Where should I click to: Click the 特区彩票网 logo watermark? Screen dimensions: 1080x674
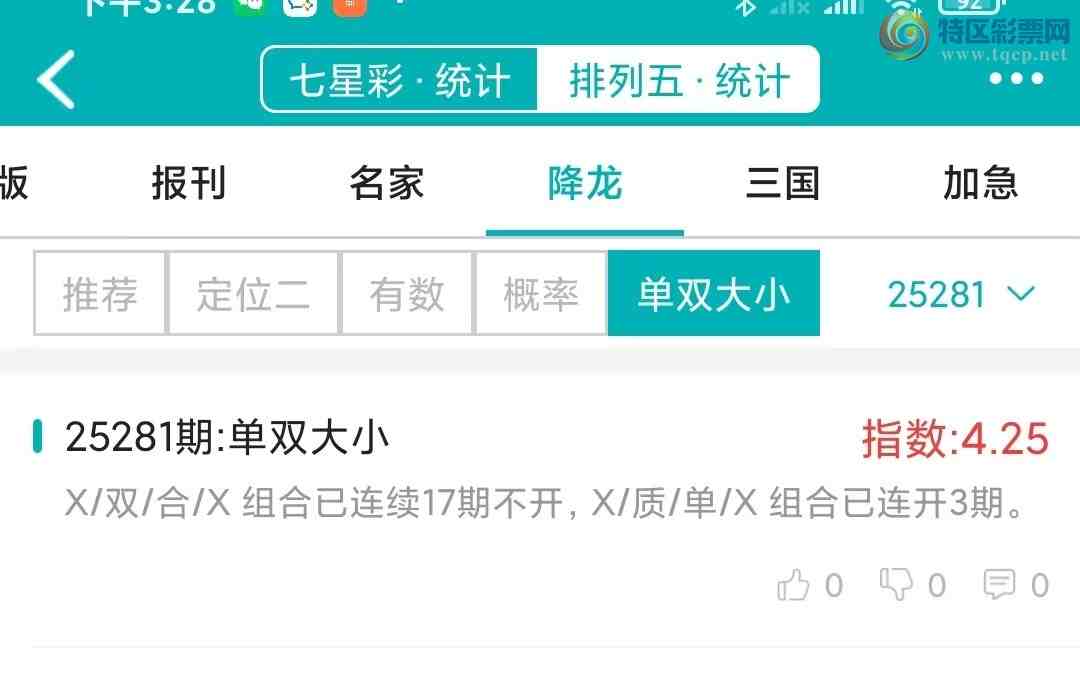click(975, 36)
